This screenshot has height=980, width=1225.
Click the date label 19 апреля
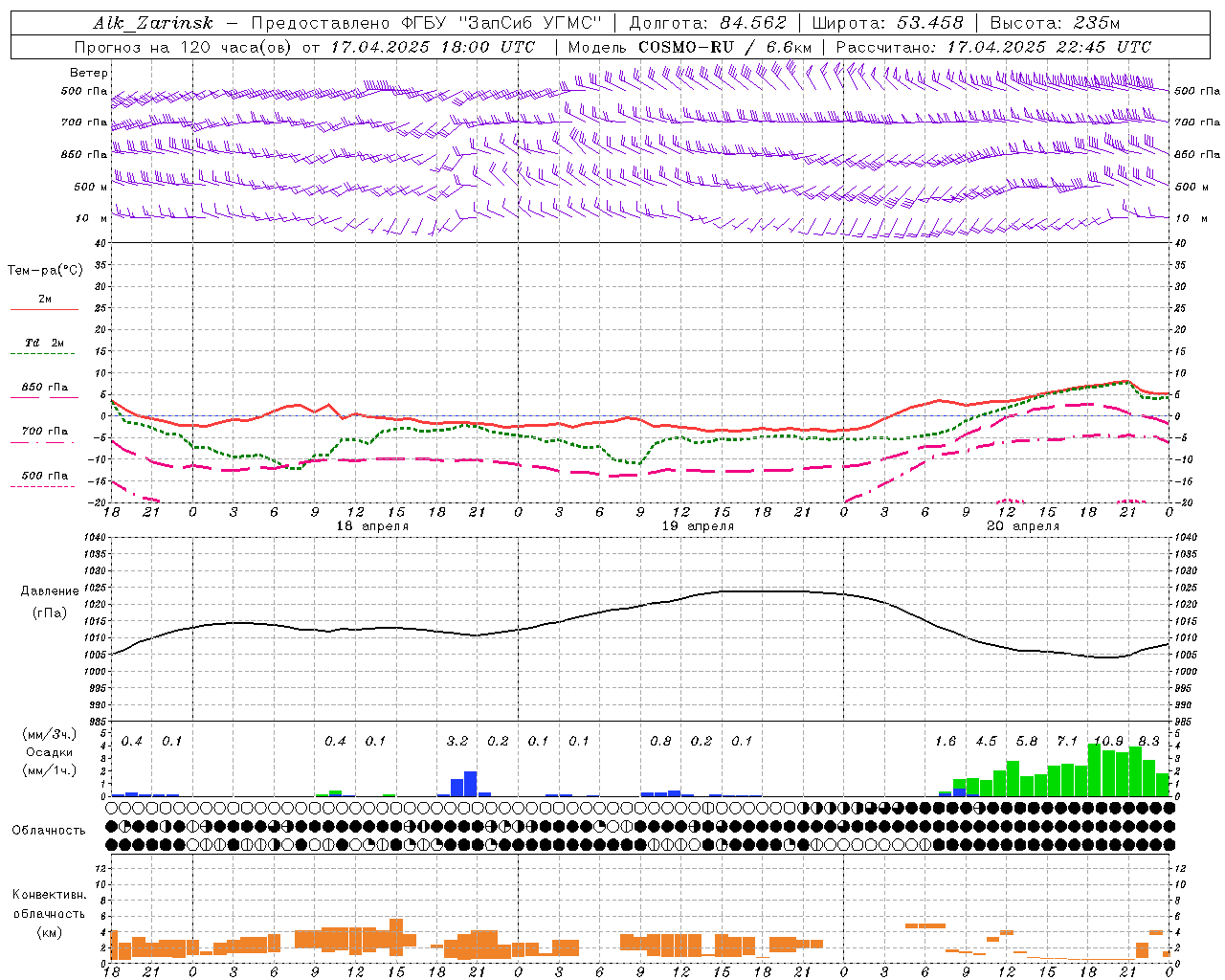click(x=699, y=526)
